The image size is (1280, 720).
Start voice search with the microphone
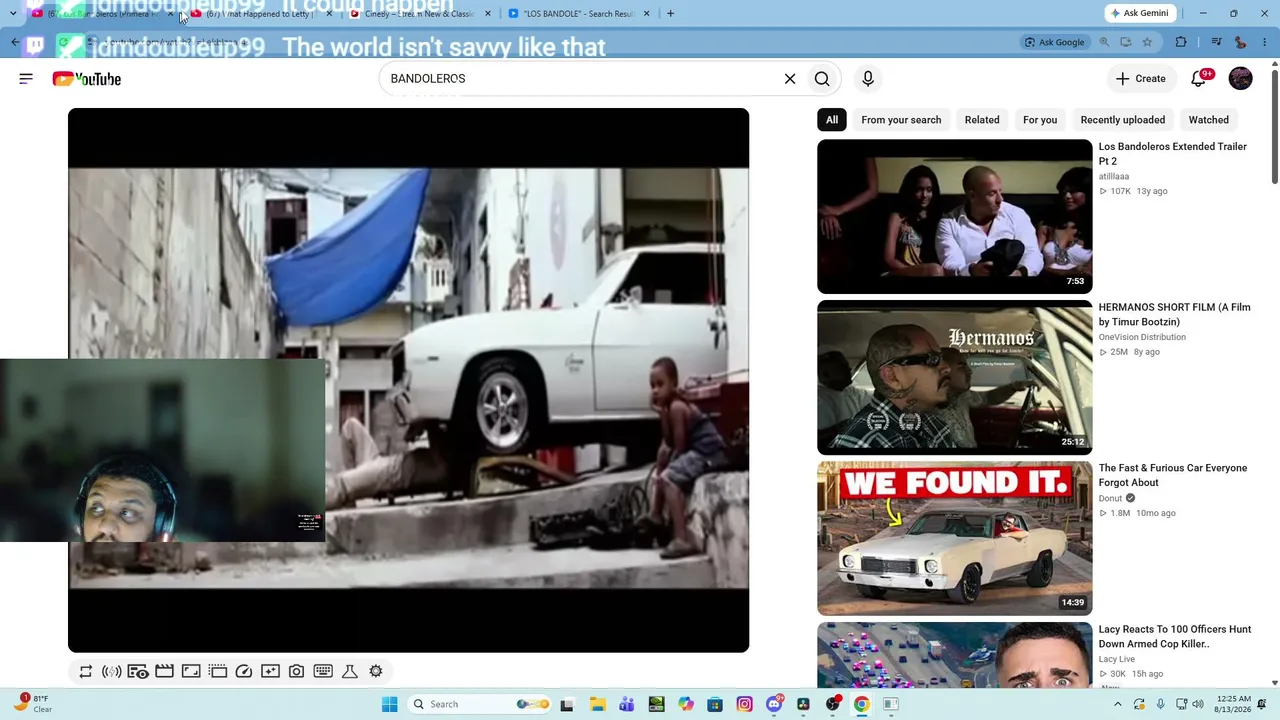point(868,79)
